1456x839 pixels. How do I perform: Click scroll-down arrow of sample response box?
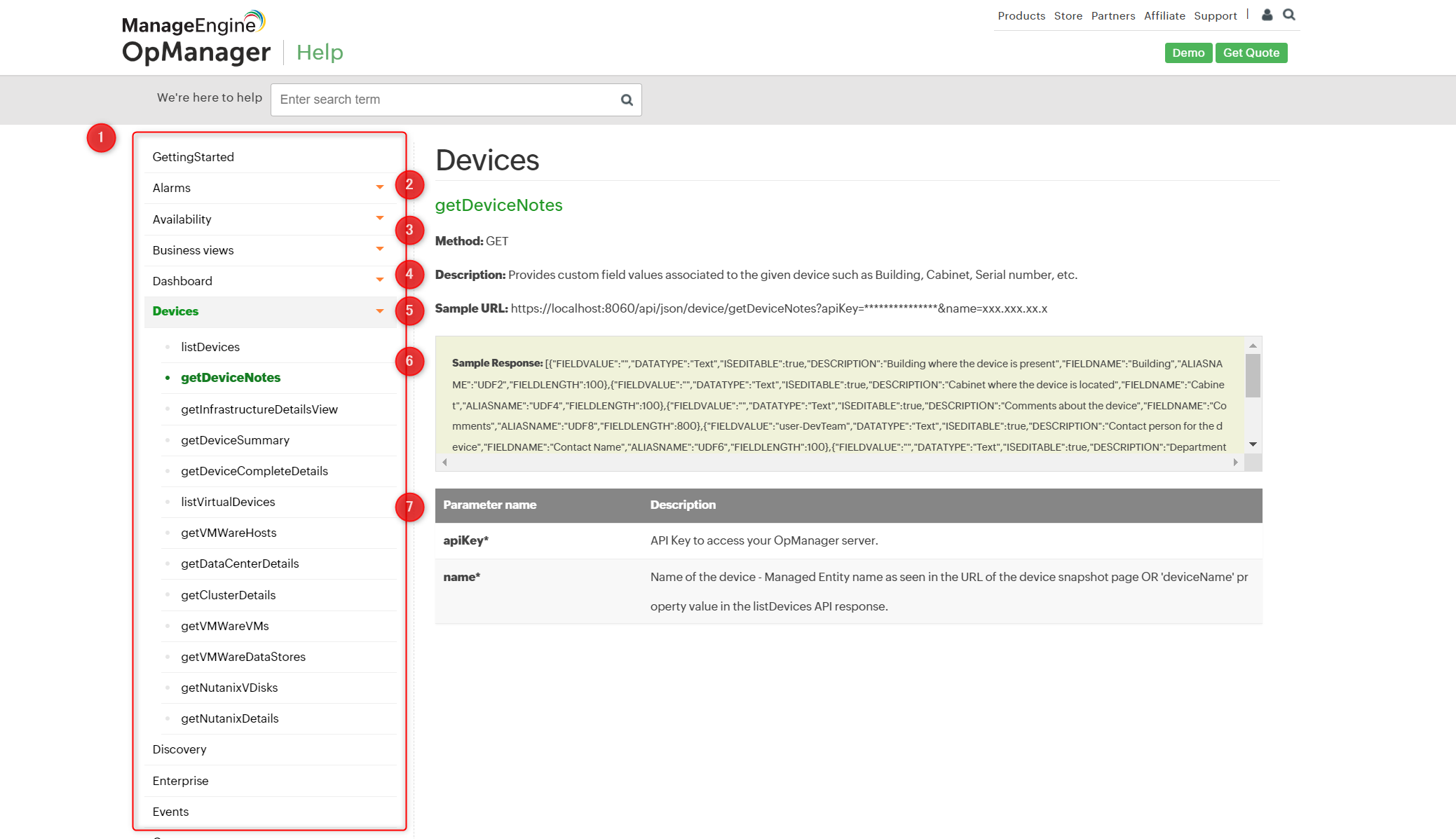click(x=1253, y=444)
